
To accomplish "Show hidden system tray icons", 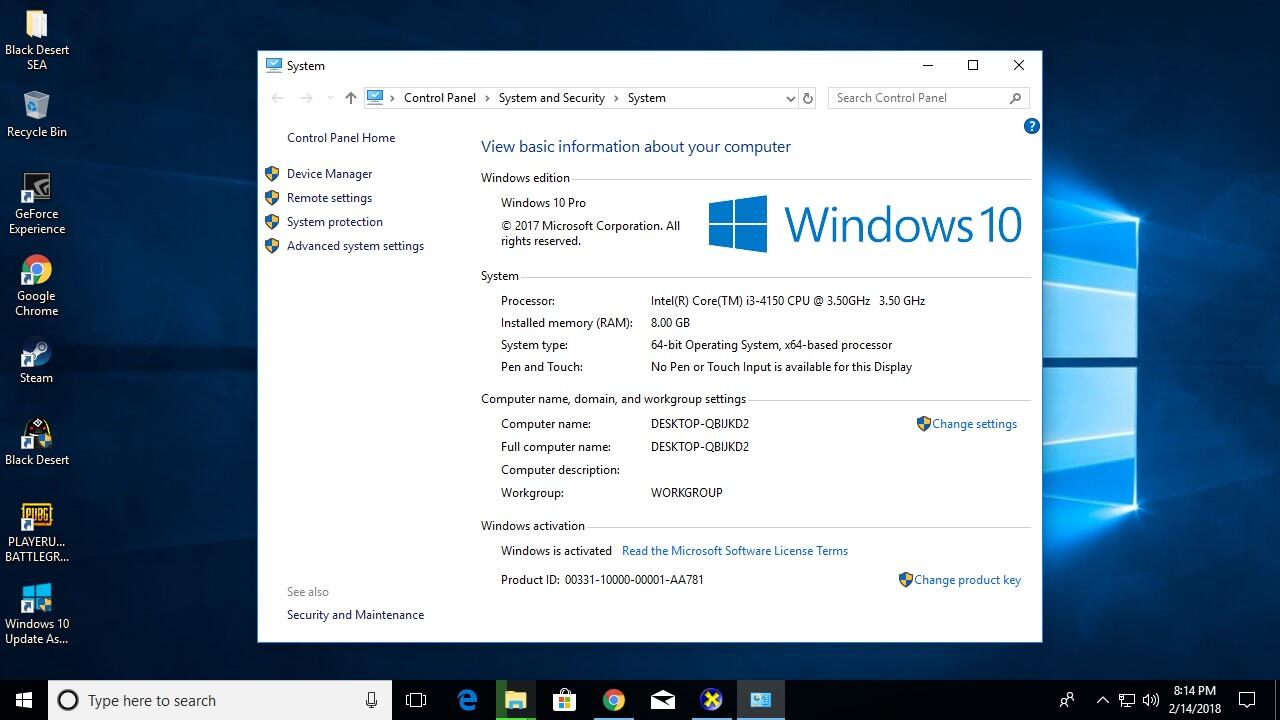I will (1102, 700).
